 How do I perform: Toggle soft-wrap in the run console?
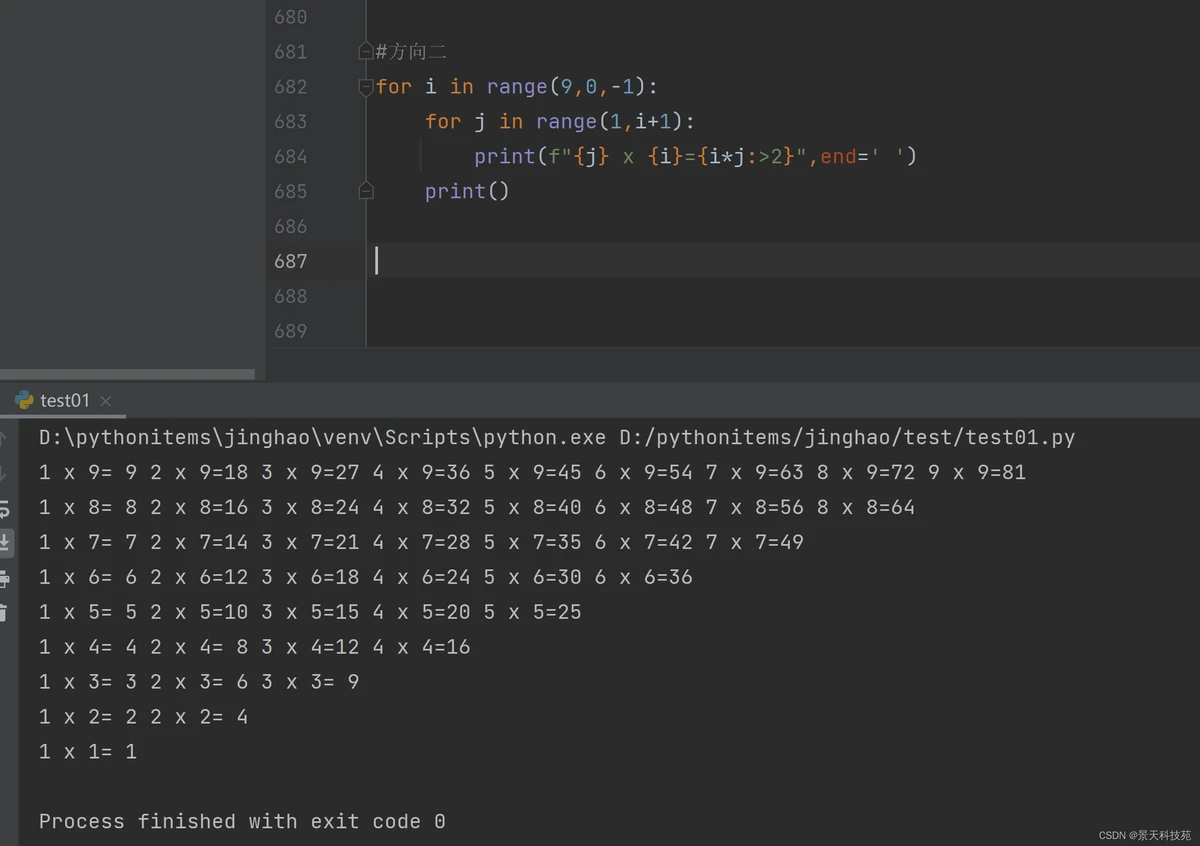(x=4, y=508)
